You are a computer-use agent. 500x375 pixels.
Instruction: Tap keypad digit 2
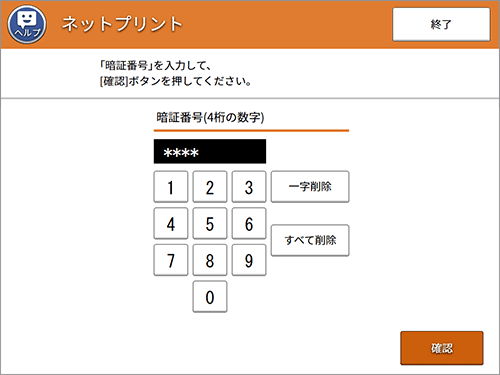(210, 187)
